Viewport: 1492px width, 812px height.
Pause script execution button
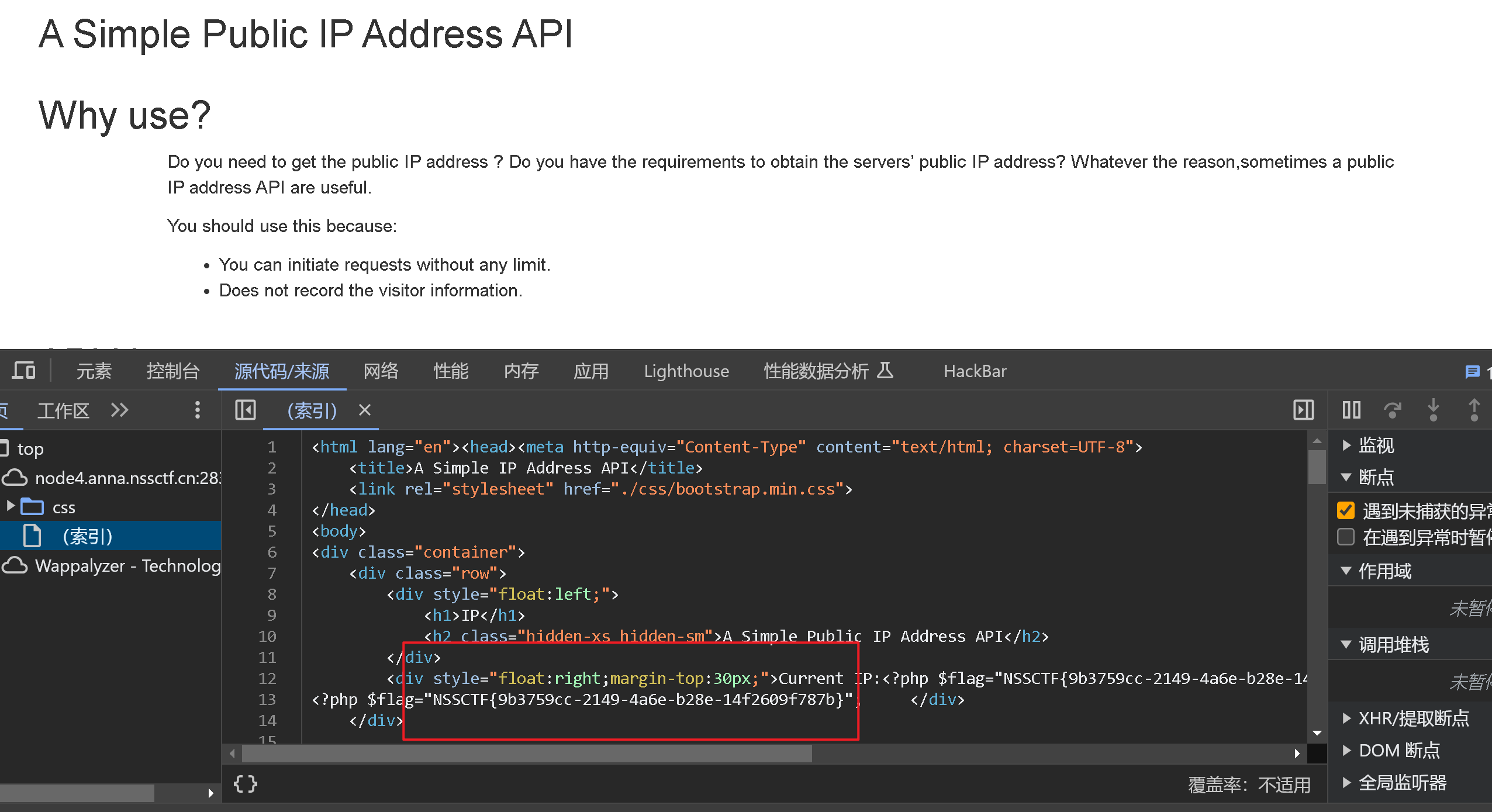coord(1351,410)
